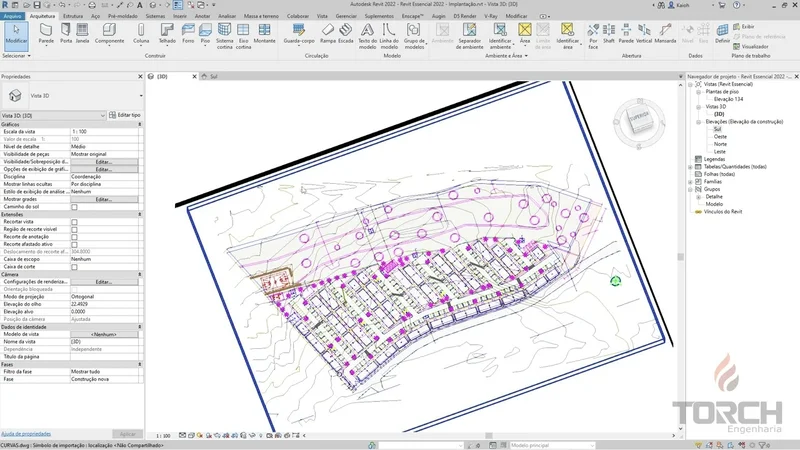Choose the Janela window tool
Screen dimensions: 800x450
(82, 34)
